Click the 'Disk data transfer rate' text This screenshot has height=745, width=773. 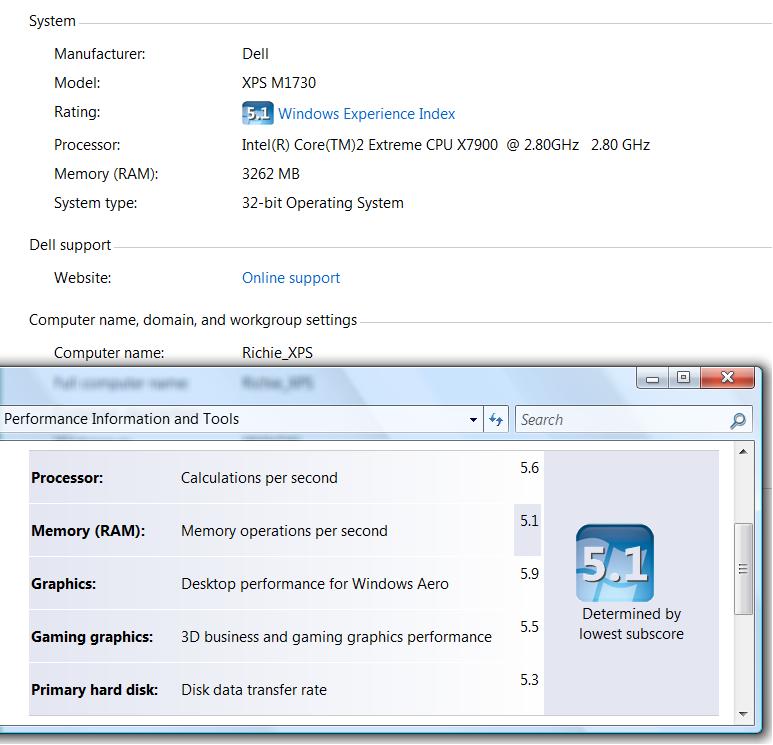point(254,690)
